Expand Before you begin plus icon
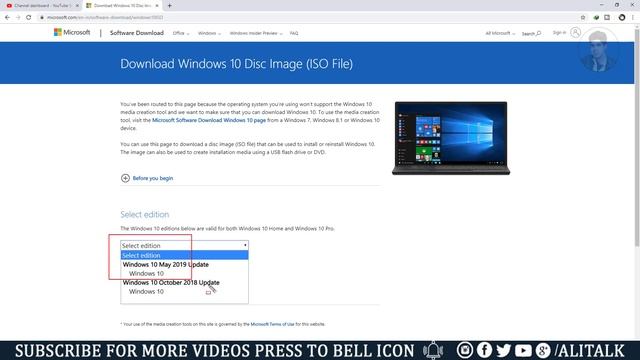 coord(125,178)
